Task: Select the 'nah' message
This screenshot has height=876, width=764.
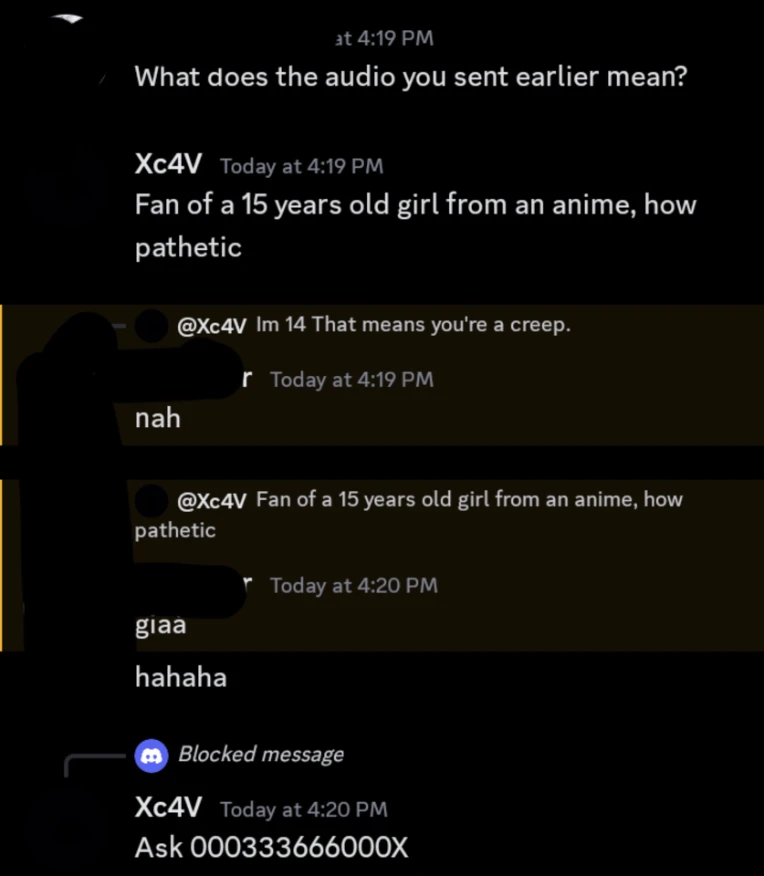Action: coord(158,418)
